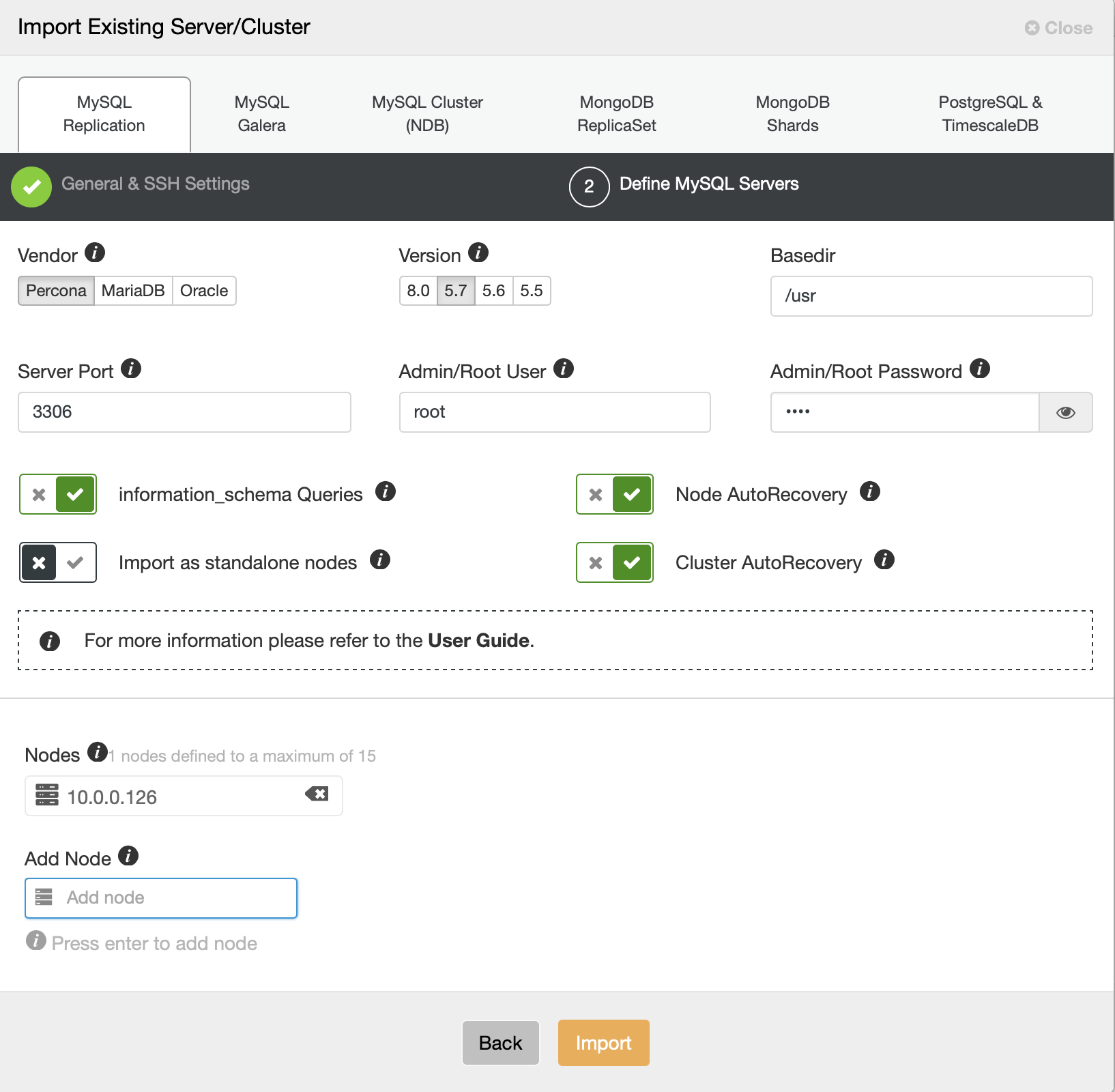This screenshot has height=1092, width=1115.
Task: Choose version 5.6
Action: tap(493, 291)
